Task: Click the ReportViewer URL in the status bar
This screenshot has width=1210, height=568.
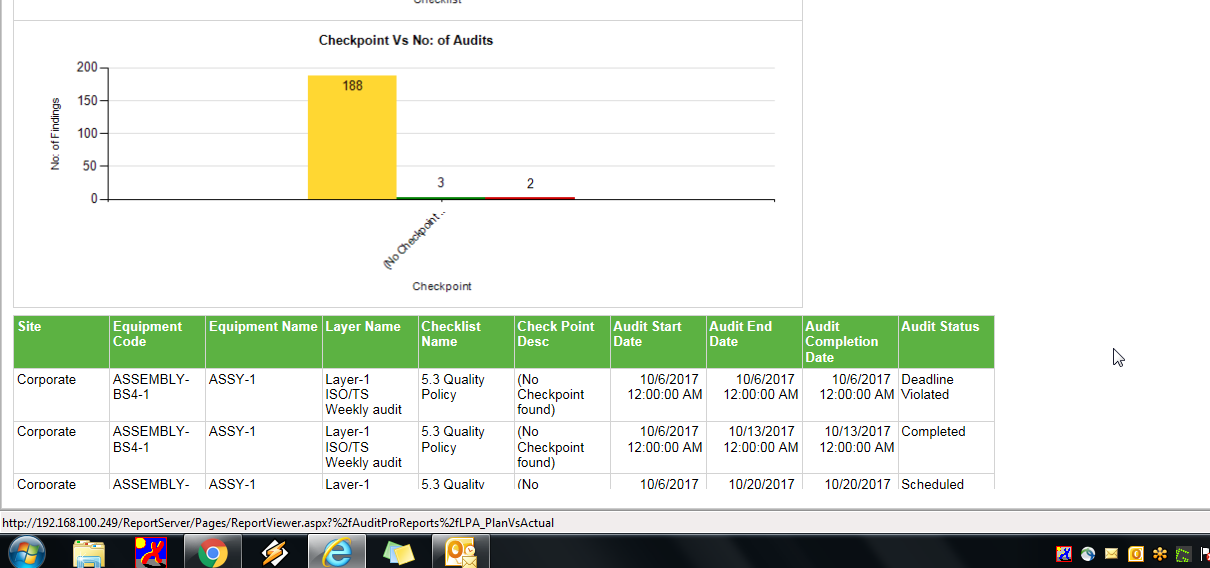Action: click(x=278, y=522)
